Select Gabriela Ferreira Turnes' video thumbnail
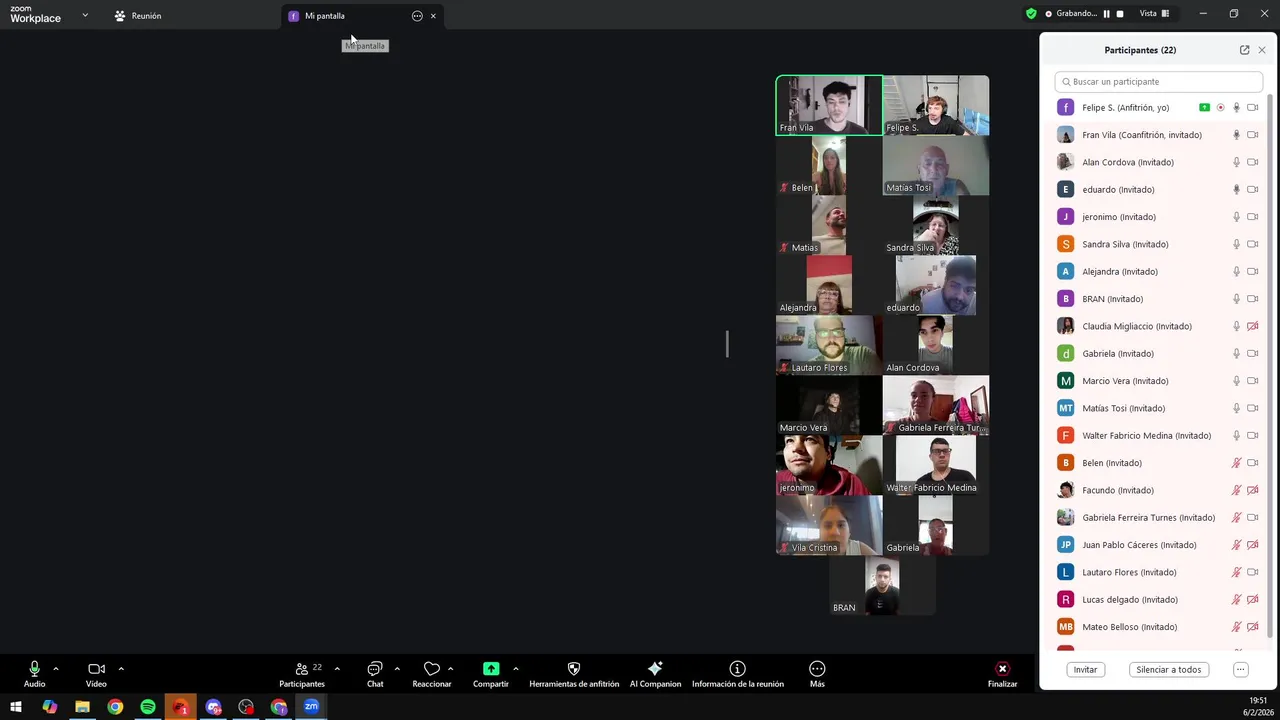1280x720 pixels. click(x=936, y=405)
